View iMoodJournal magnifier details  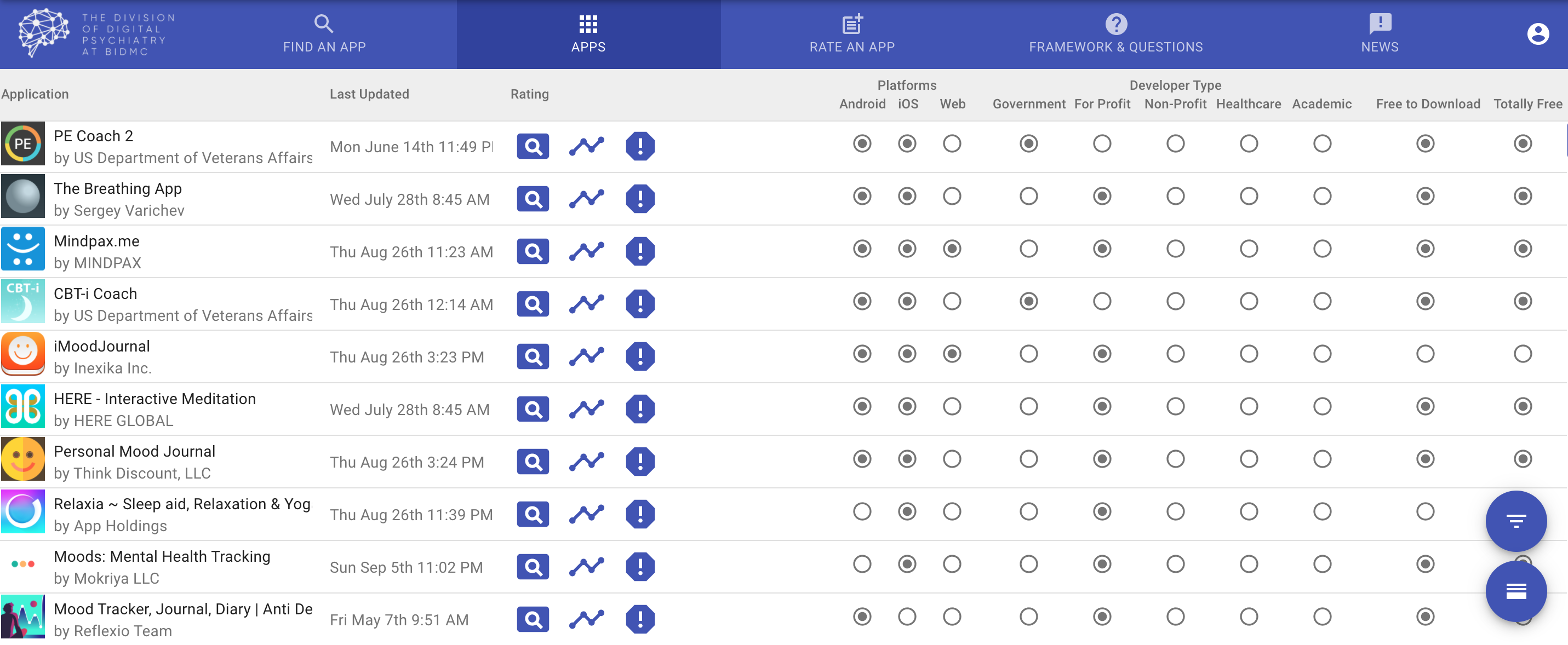point(533,356)
